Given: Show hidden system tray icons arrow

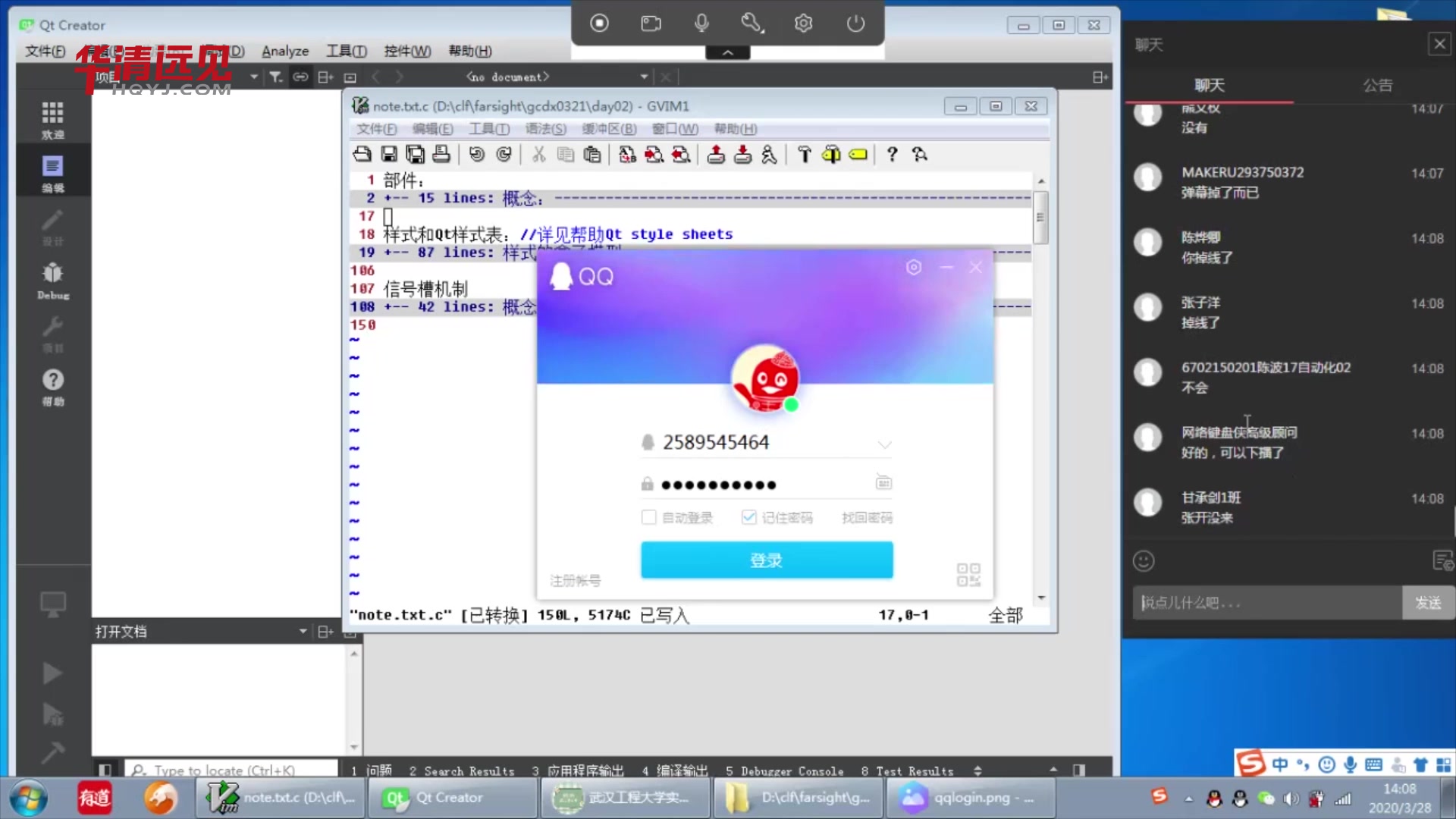Looking at the screenshot, I should coord(1188,799).
